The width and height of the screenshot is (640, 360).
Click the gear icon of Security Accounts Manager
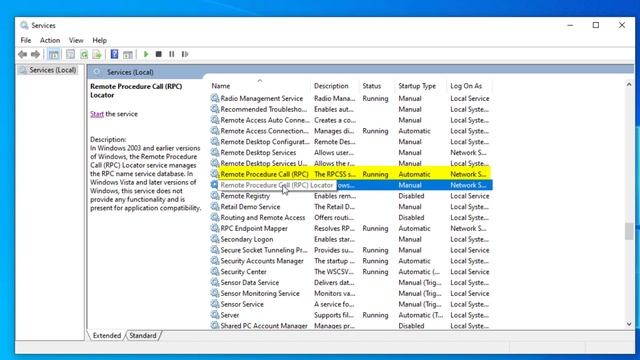(215, 260)
